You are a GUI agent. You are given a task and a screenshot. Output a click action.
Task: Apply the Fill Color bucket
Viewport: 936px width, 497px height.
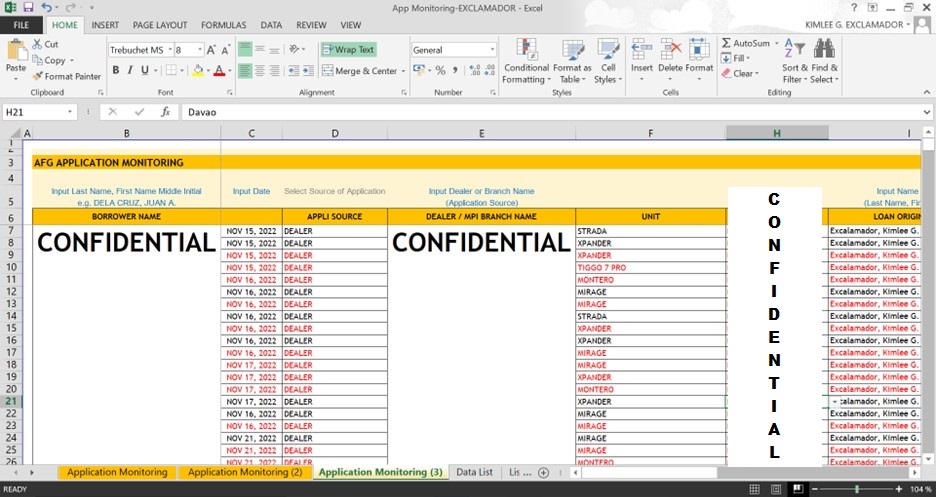pos(198,70)
